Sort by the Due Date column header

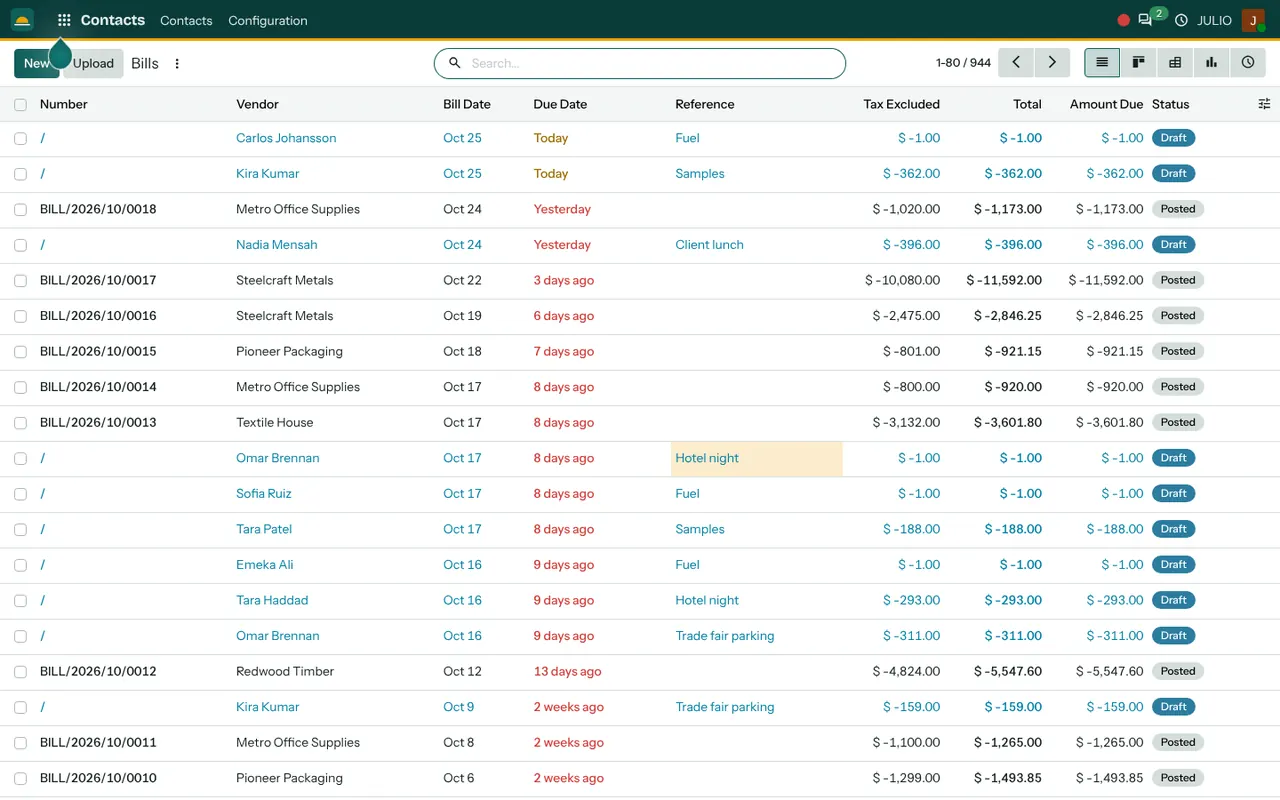click(560, 104)
